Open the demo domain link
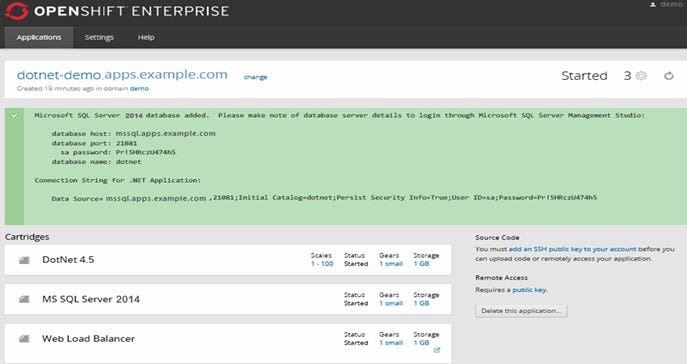 tap(139, 88)
